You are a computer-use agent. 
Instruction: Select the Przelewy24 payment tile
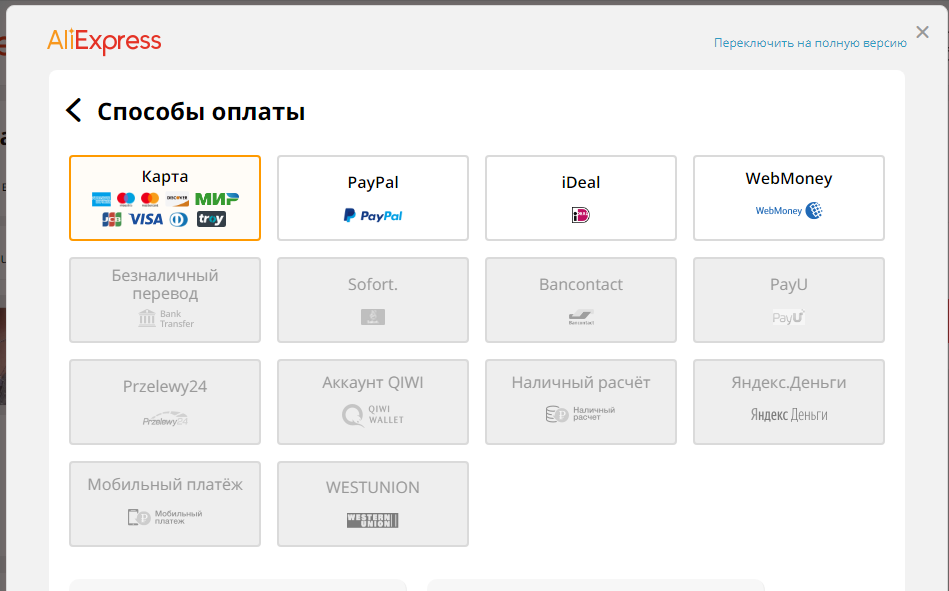pos(165,402)
